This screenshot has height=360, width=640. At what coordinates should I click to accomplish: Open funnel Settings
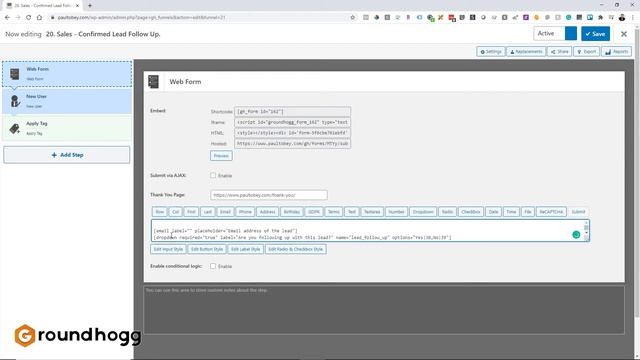pyautogui.click(x=491, y=52)
